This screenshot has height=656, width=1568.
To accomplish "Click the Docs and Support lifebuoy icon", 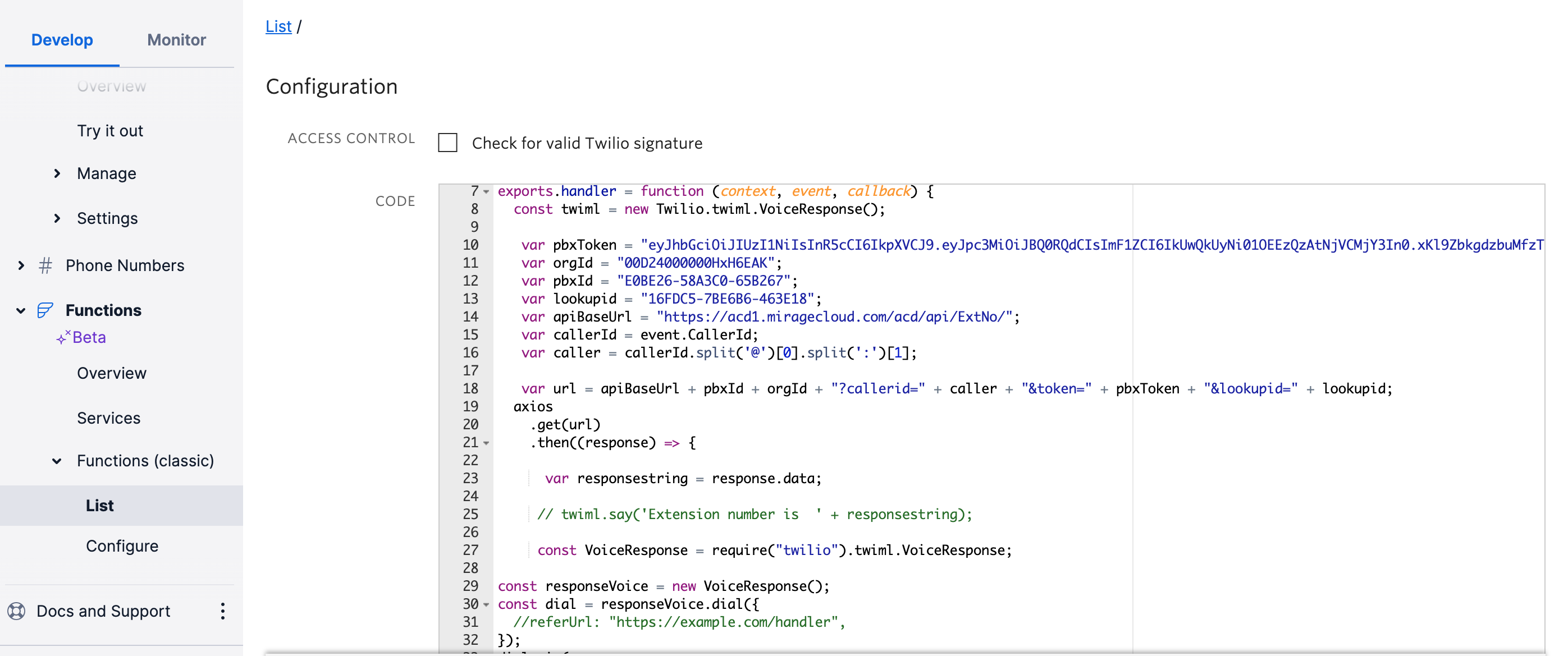I will tap(16, 611).
